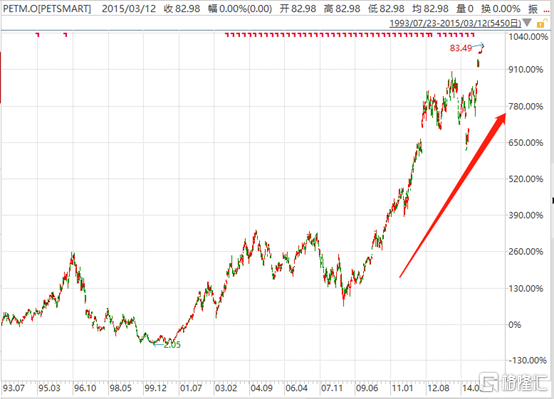The height and width of the screenshot is (399, 554).
Task: Click the closing price 收 82.98
Action: coord(182,8)
